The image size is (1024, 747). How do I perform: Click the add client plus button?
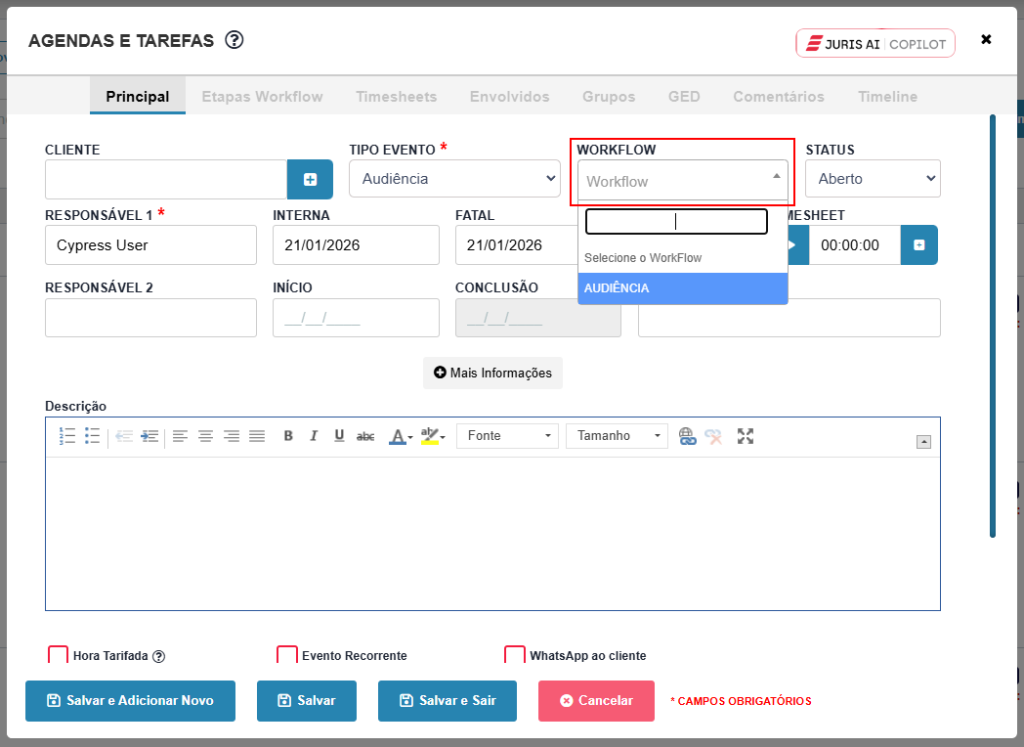click(310, 179)
